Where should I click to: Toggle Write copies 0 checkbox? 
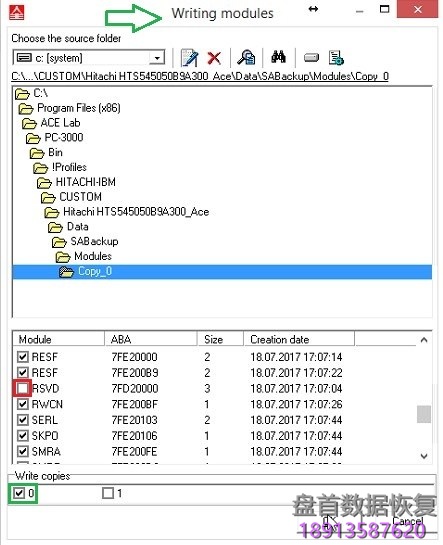(18, 493)
